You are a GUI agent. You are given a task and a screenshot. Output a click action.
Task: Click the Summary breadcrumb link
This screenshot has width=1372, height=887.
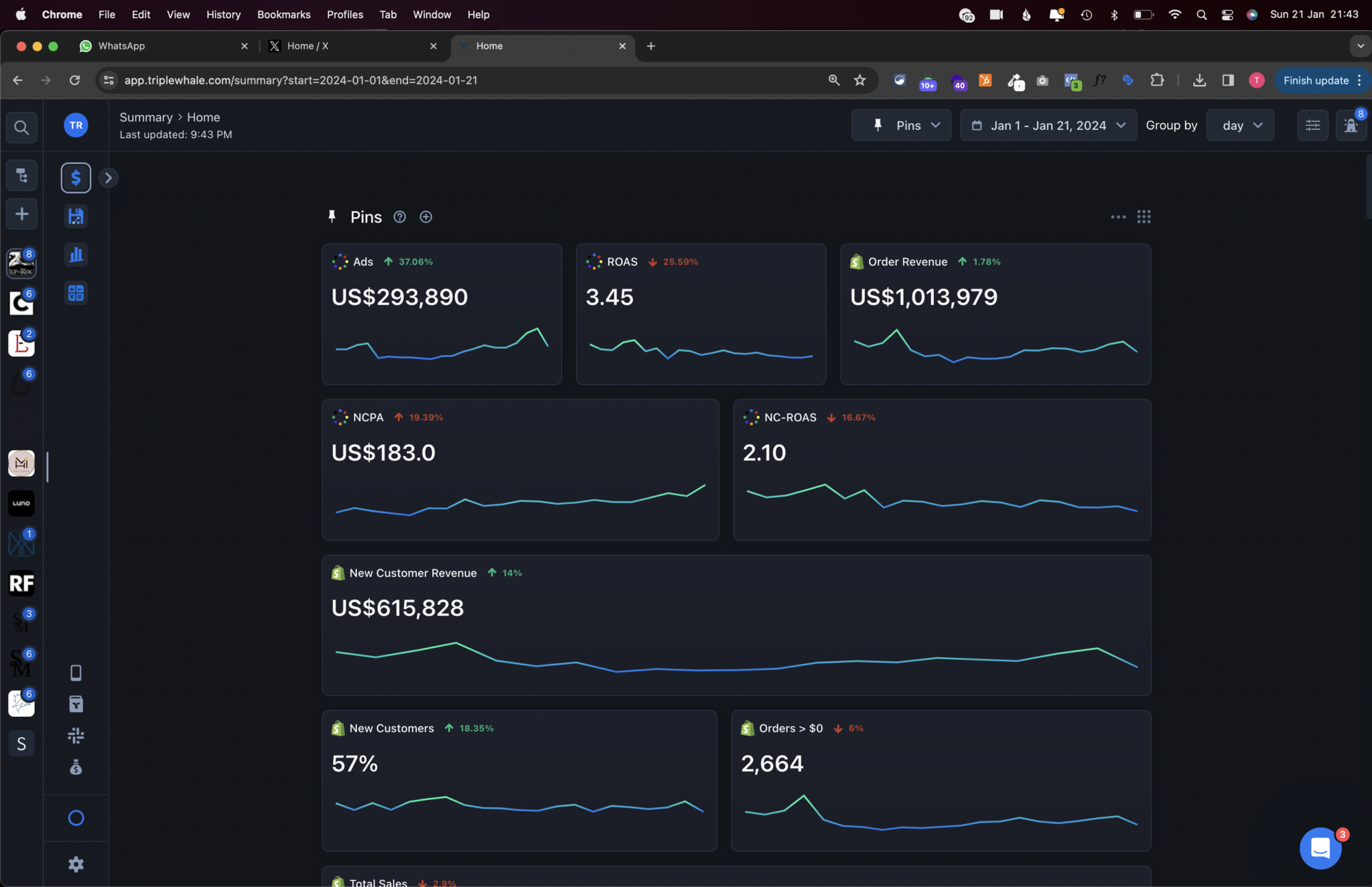[146, 117]
